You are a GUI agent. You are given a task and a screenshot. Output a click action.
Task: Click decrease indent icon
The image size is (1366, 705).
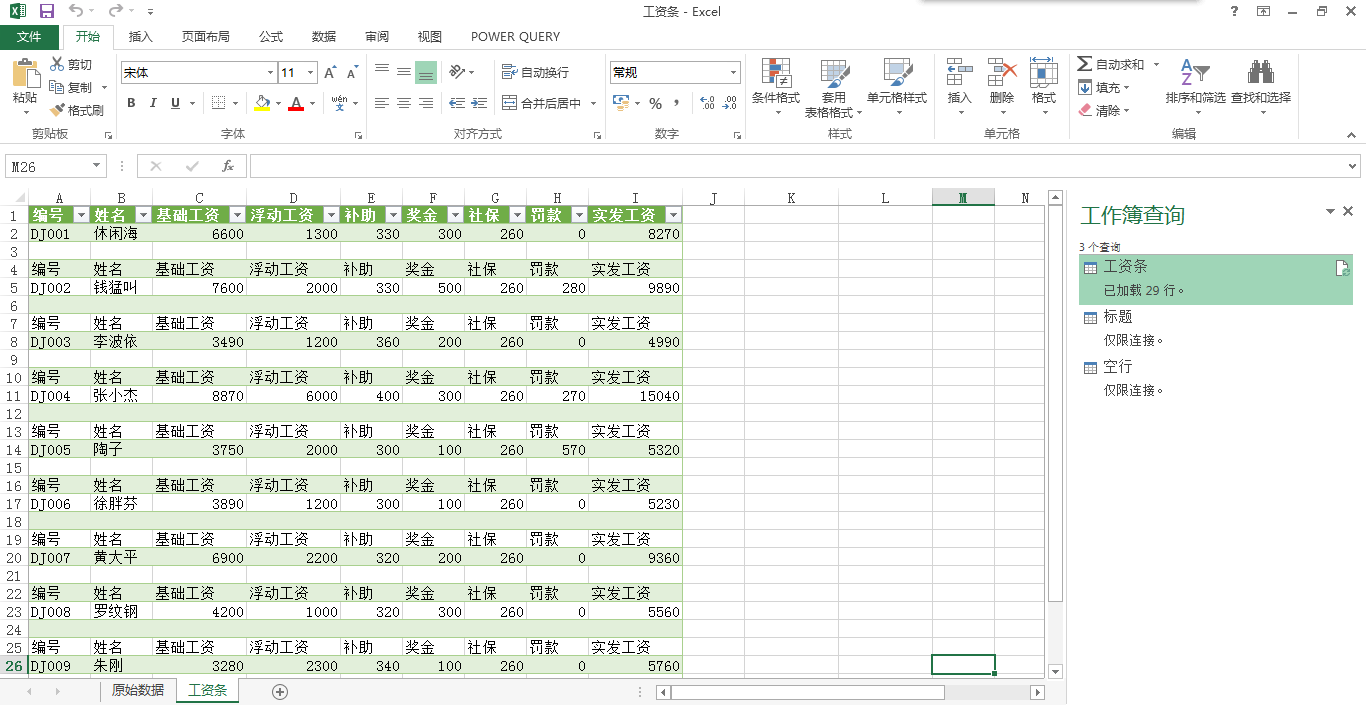[x=457, y=103]
